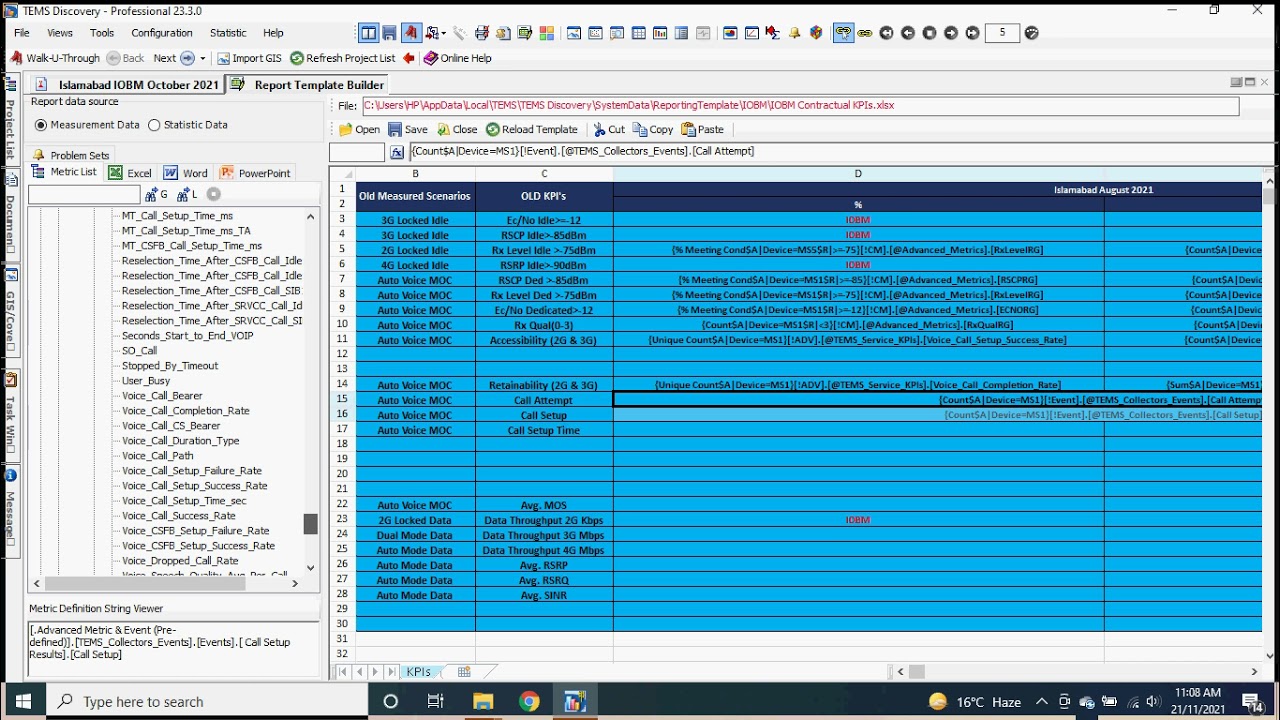Click the step forward replay arrow button
Image resolution: width=1280 pixels, height=720 pixels.
point(951,33)
